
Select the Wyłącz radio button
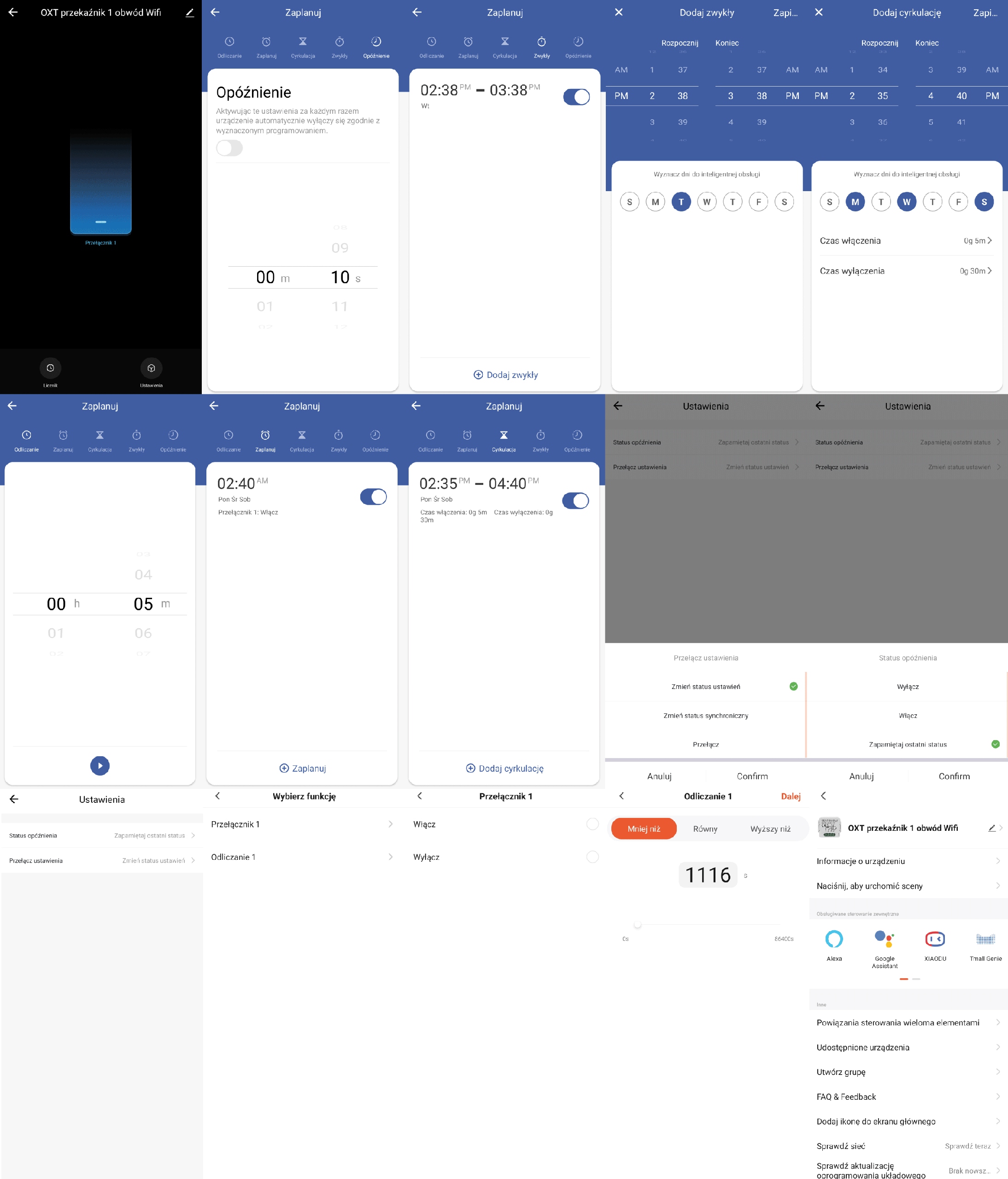pos(592,857)
